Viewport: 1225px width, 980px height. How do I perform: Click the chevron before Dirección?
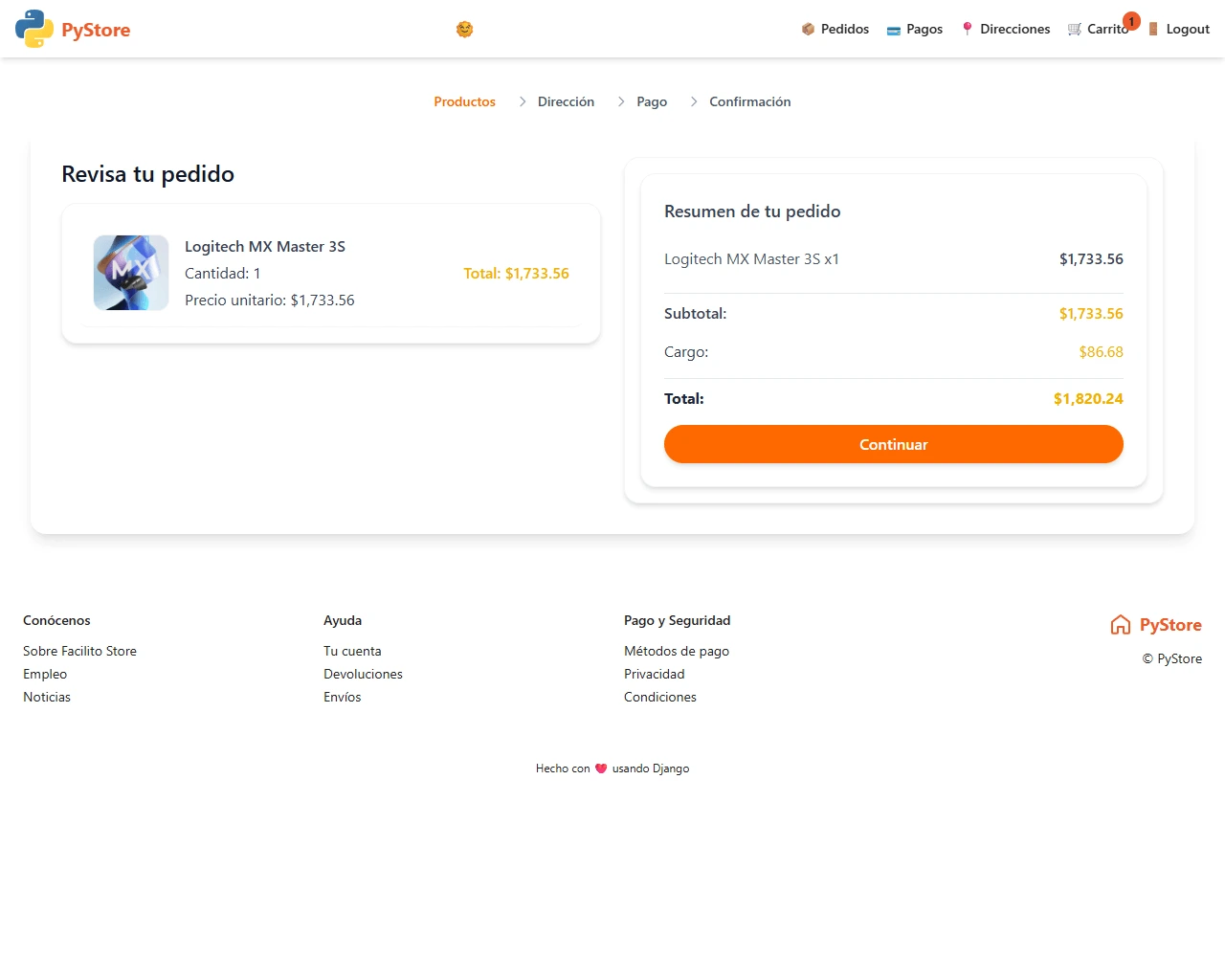click(523, 101)
